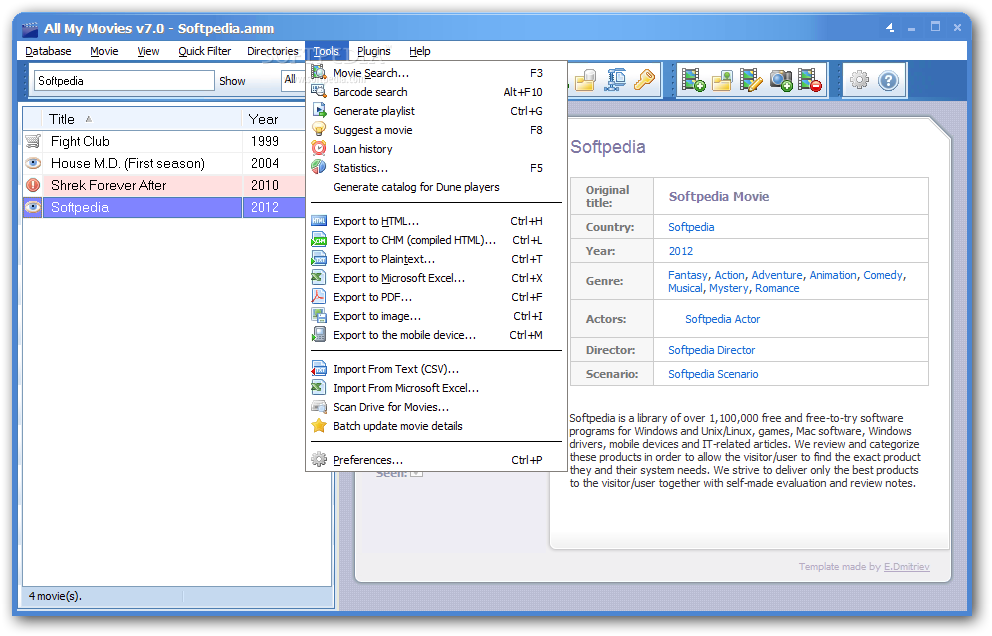Click the open database folder icon
This screenshot has height=636, width=992.
click(585, 80)
